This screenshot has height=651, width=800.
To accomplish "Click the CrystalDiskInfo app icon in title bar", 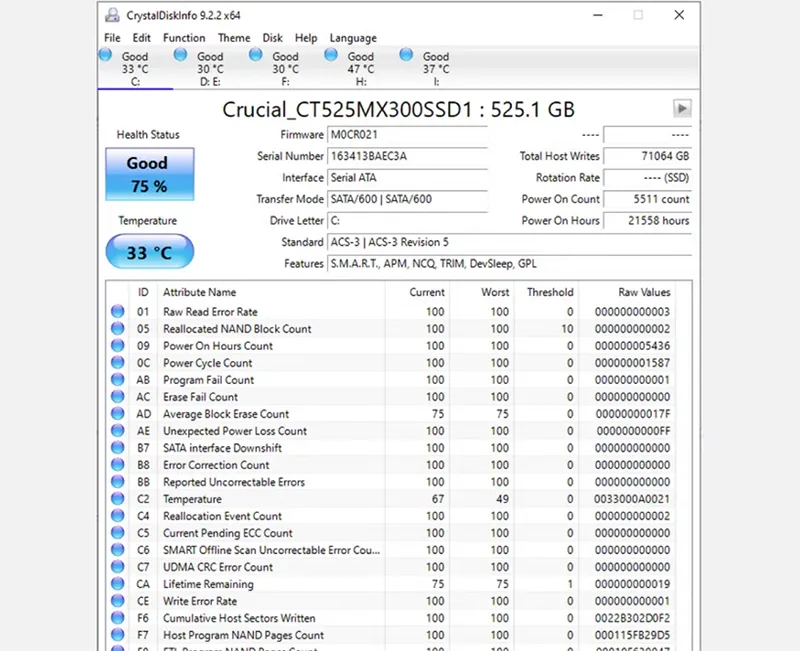I will pos(112,15).
